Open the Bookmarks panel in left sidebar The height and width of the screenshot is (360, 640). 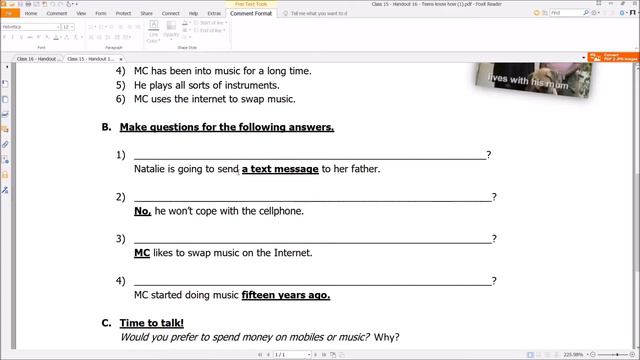pyautogui.click(x=5, y=84)
